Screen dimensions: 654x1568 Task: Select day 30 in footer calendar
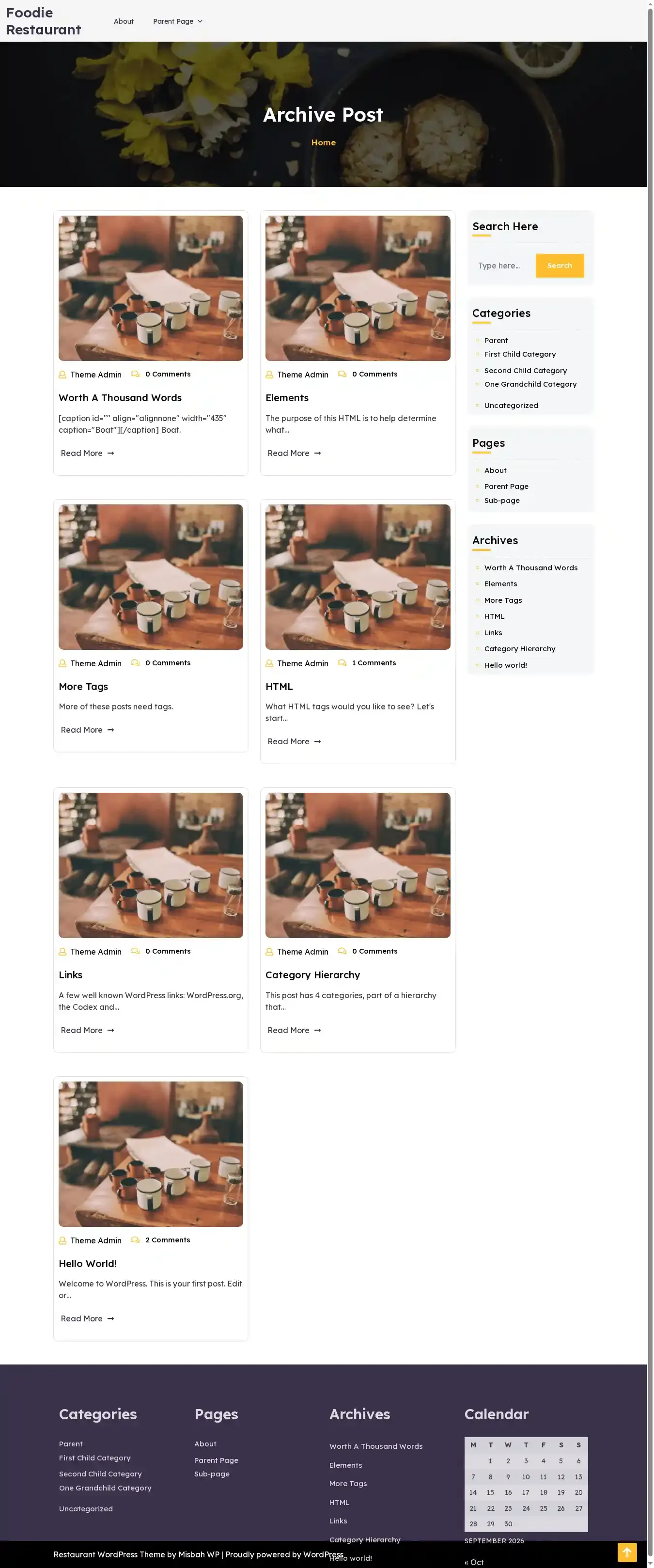[508, 1523]
